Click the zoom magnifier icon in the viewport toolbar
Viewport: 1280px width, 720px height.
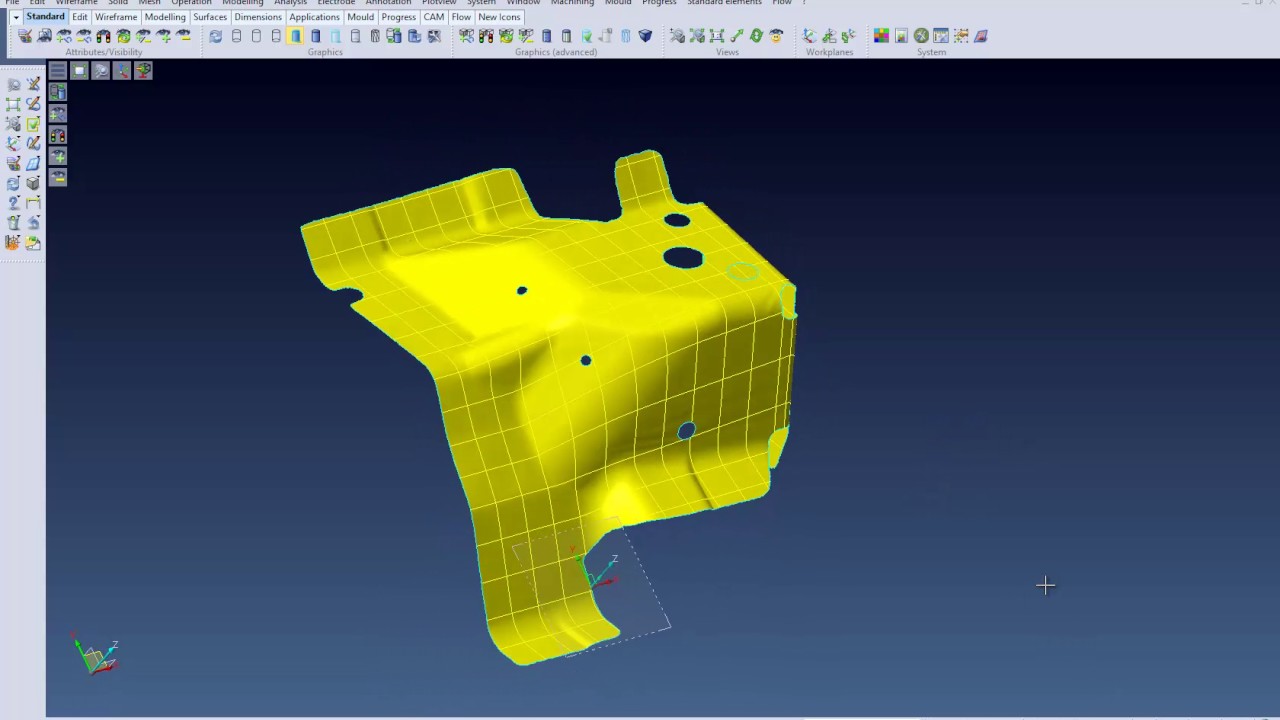point(100,70)
